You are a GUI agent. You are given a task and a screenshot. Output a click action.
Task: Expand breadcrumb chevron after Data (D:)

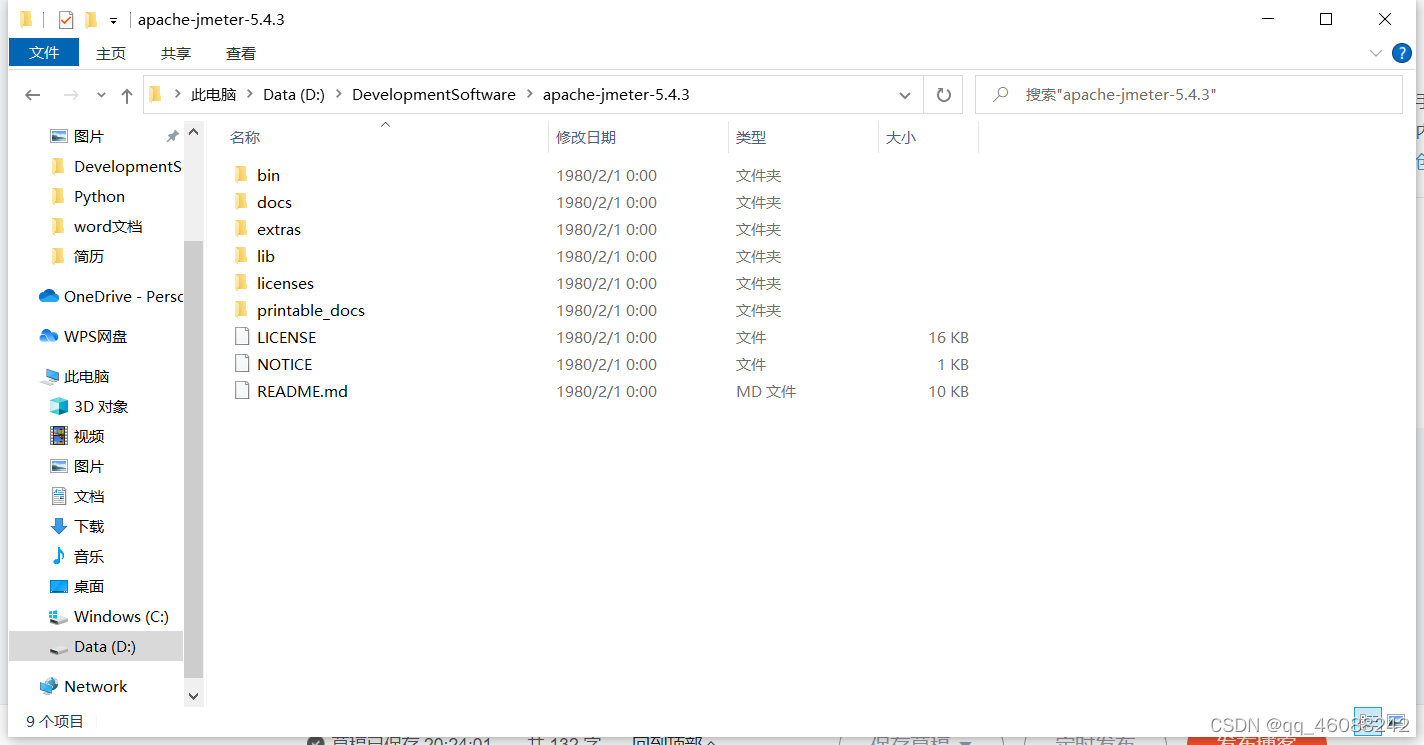click(x=339, y=95)
